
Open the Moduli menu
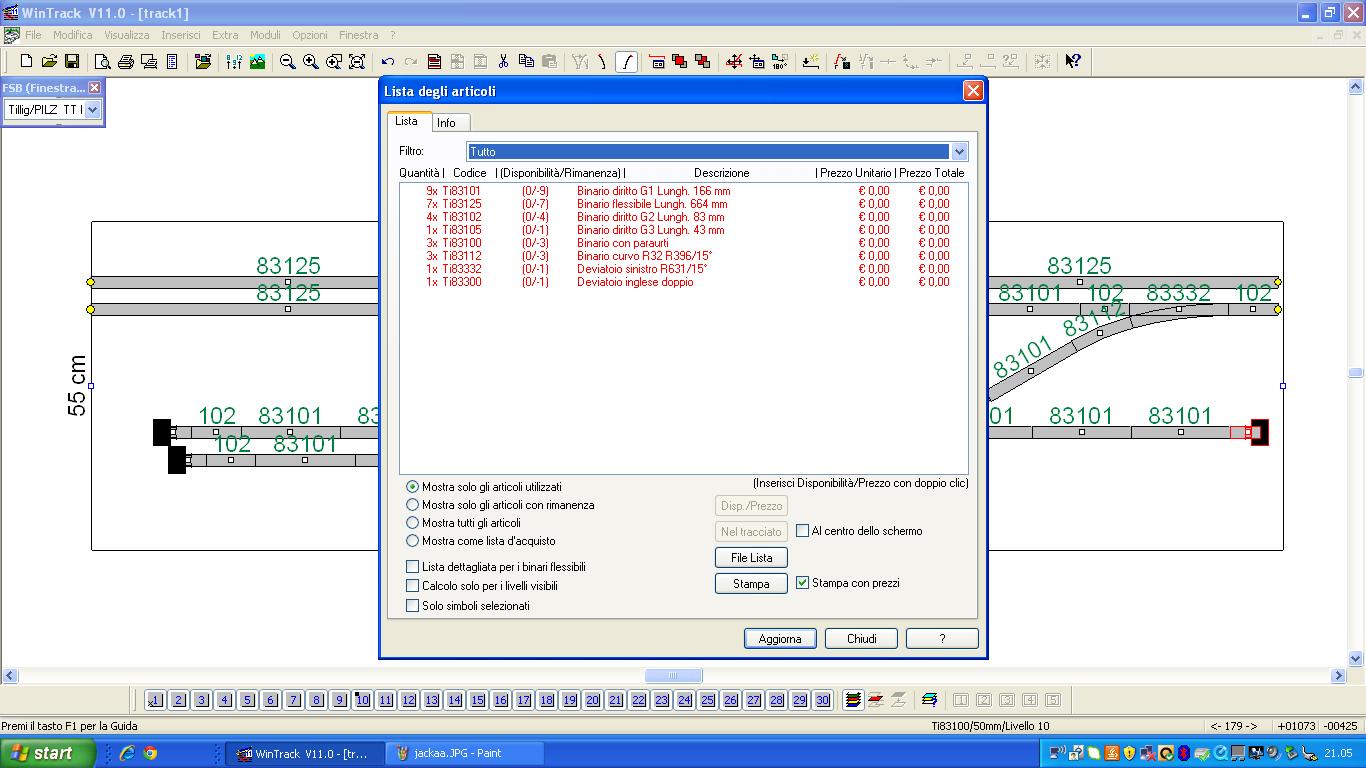pyautogui.click(x=265, y=35)
